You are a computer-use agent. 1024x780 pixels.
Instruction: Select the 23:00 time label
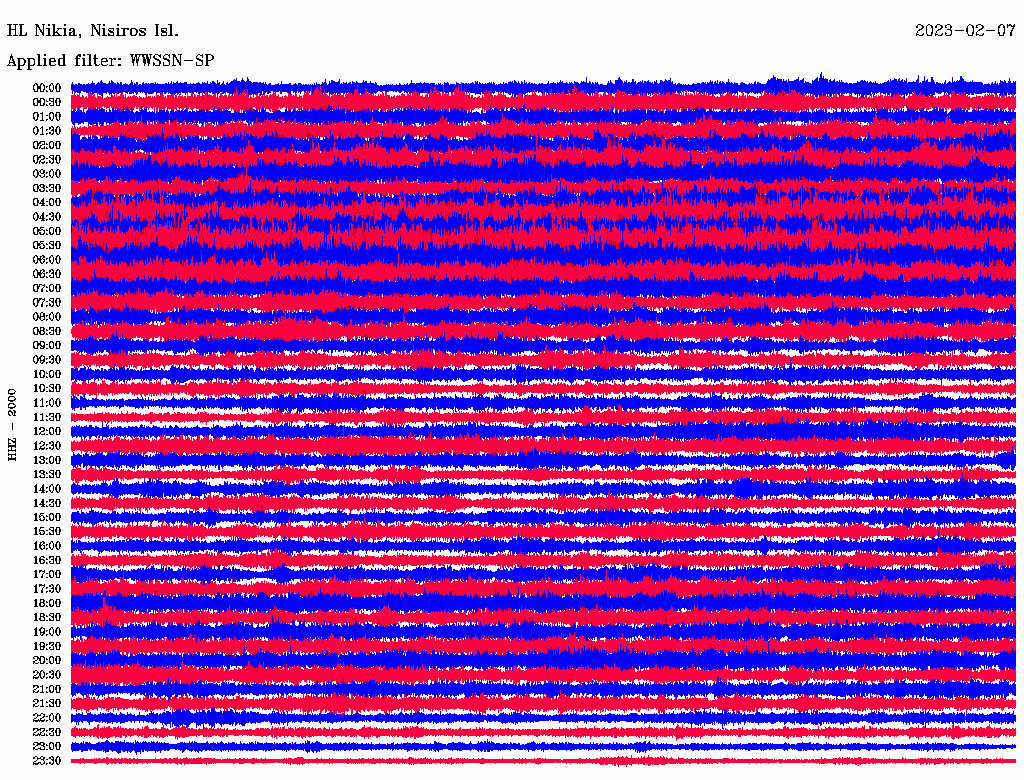coord(47,747)
